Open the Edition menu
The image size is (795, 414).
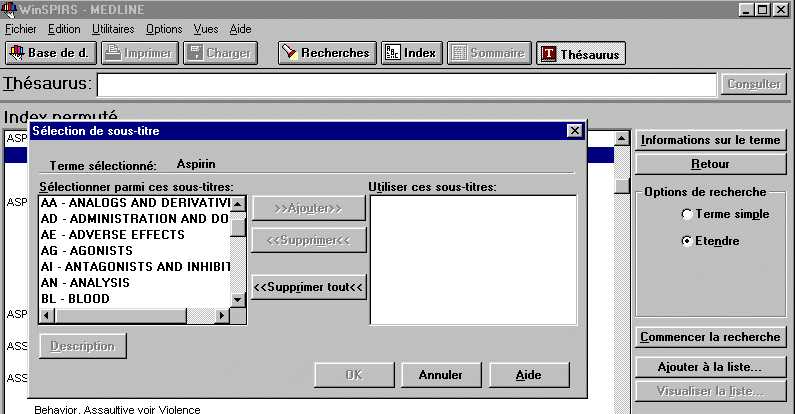(x=64, y=29)
